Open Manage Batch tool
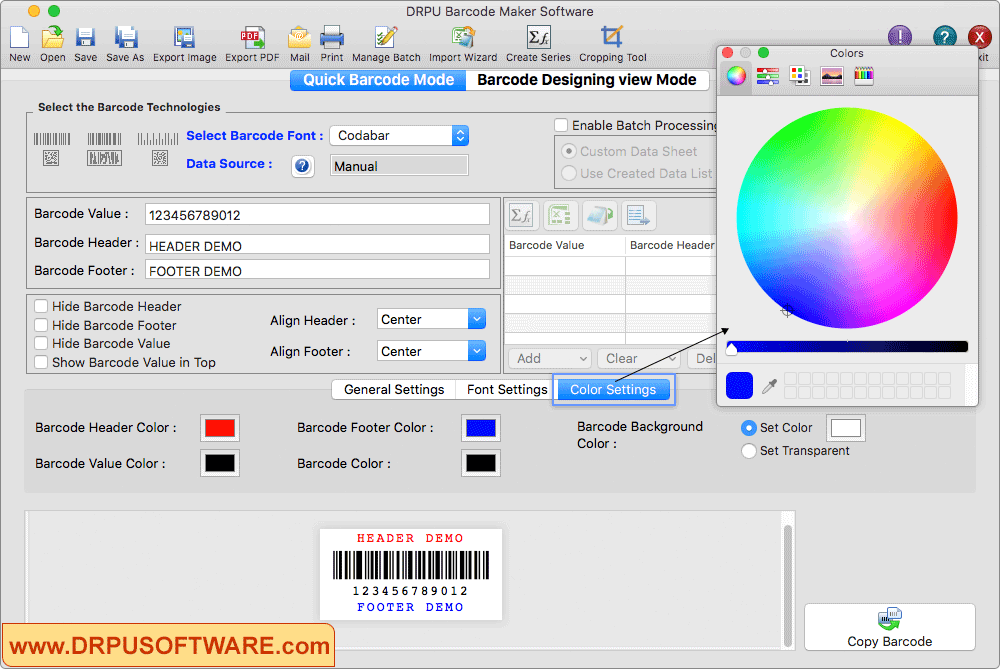Viewport: 1000px width, 669px height. point(386,37)
